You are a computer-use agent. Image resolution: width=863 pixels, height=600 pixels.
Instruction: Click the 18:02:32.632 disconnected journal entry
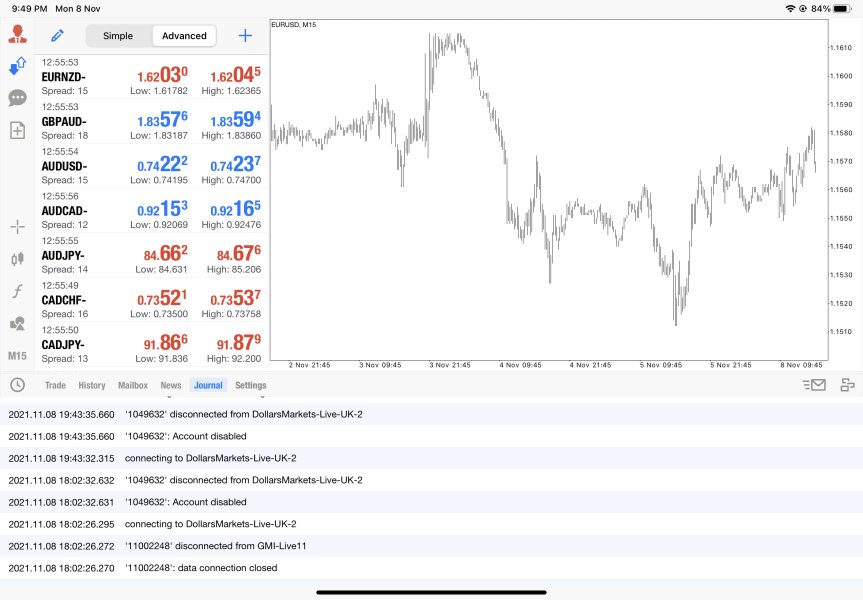tap(432, 480)
